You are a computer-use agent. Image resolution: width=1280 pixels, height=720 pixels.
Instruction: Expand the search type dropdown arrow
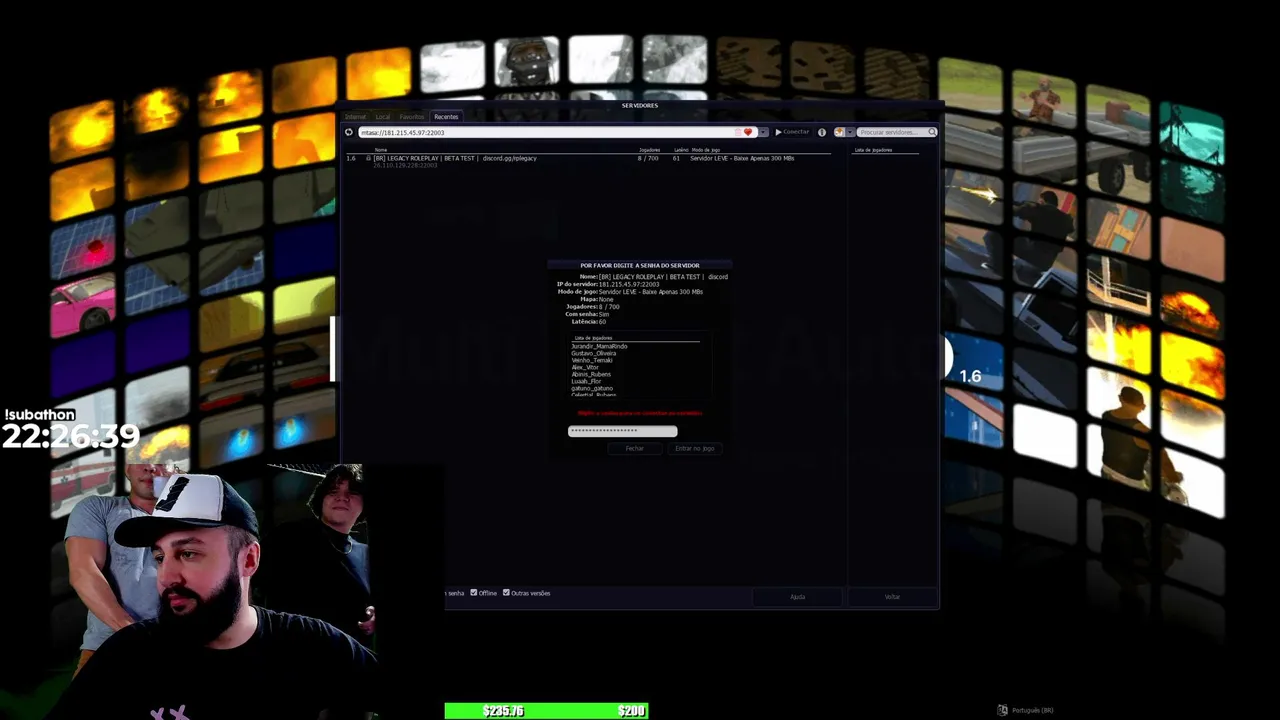click(850, 132)
